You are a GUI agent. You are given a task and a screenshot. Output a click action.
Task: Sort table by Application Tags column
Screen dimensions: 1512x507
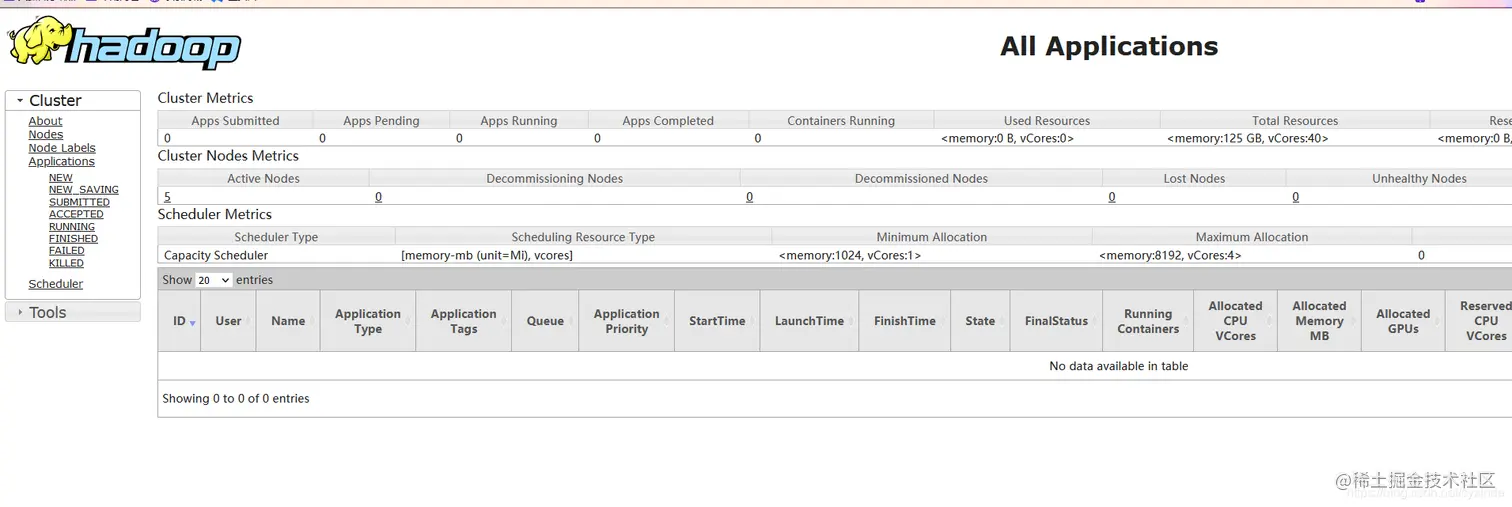tap(463, 321)
